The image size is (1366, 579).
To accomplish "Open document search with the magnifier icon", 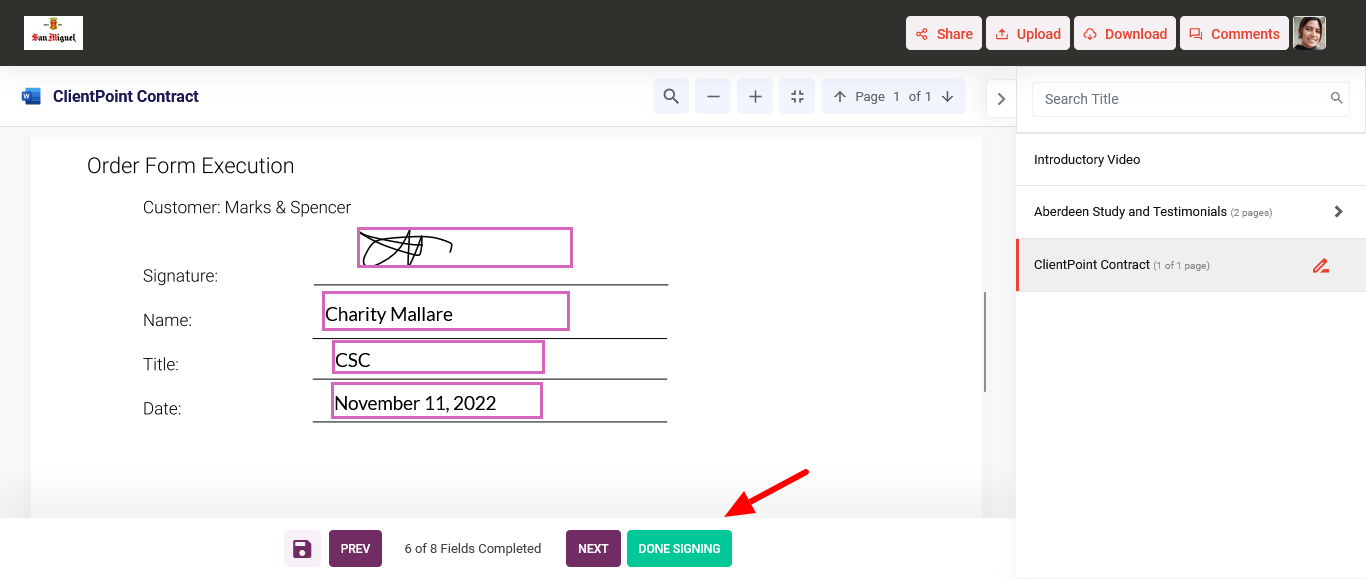I will (x=670, y=96).
